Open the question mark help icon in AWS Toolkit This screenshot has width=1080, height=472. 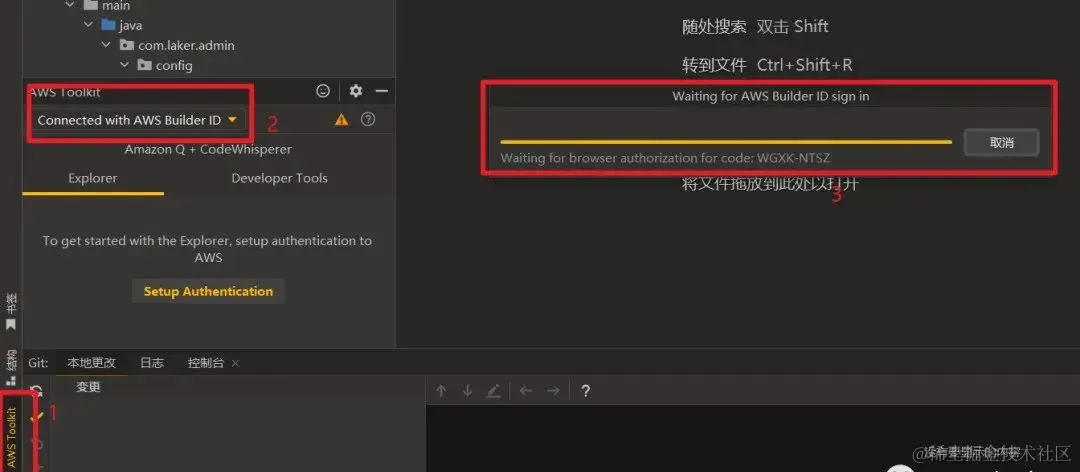point(368,119)
